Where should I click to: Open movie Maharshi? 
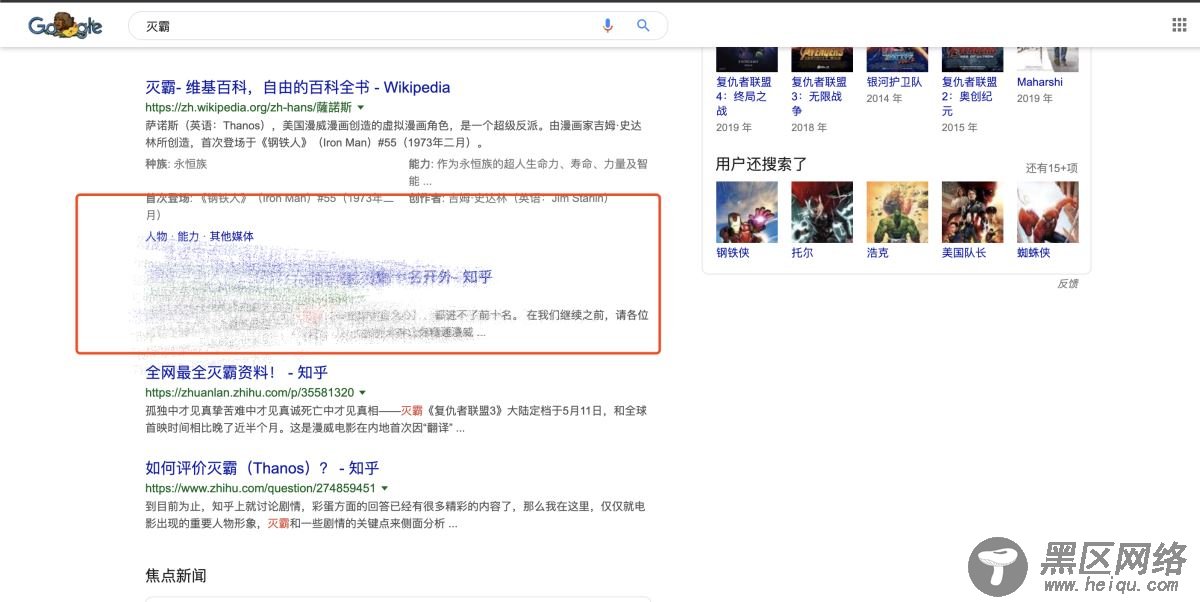tap(1040, 82)
